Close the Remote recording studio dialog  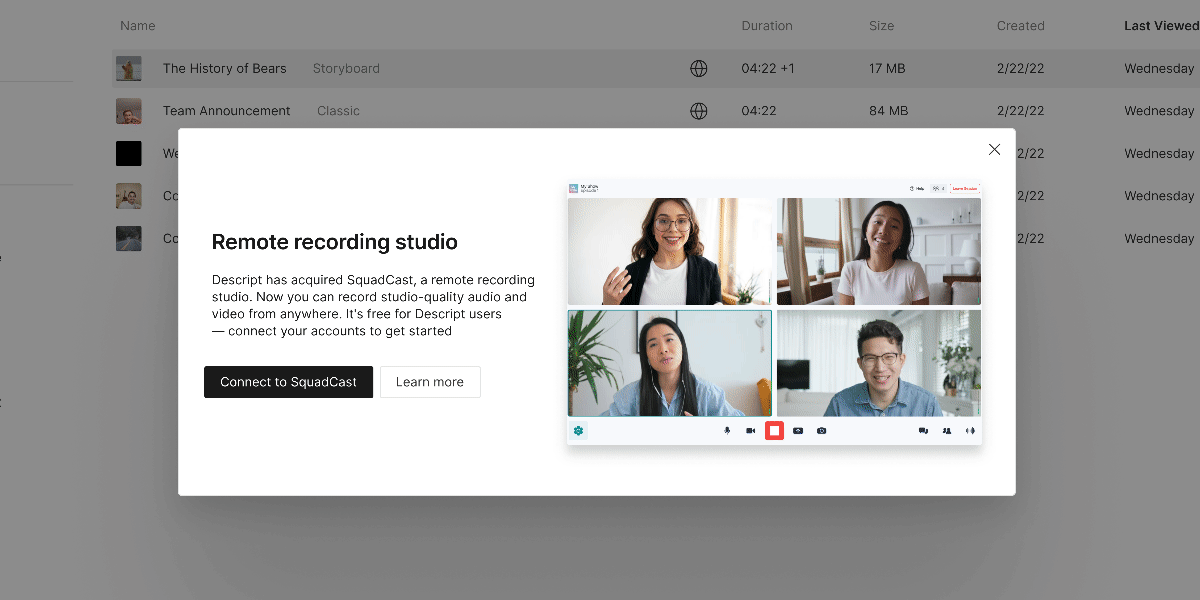tap(994, 149)
